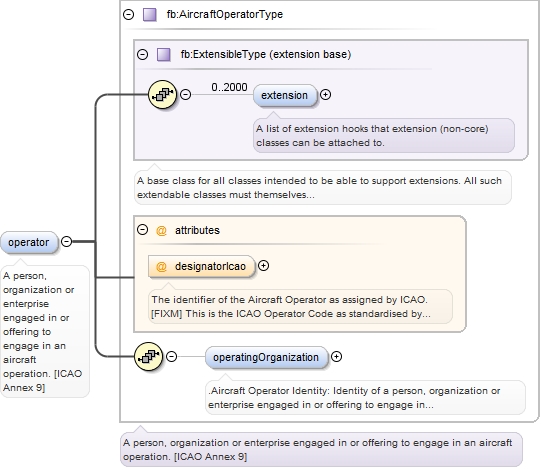Click the sequence compositor icon before extension
Viewport: 541px width, 470px height.
(163, 94)
